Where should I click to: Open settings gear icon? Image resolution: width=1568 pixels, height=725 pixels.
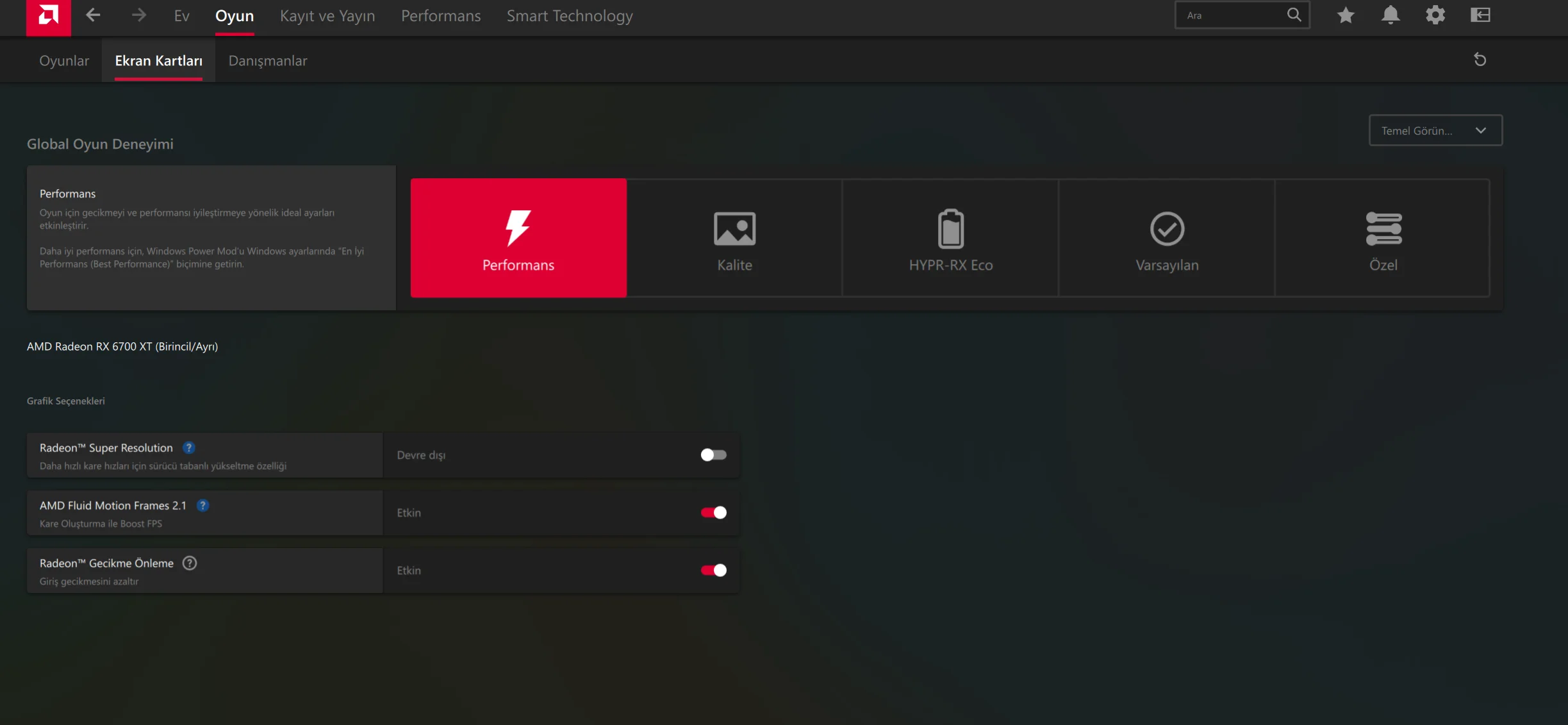(1435, 15)
